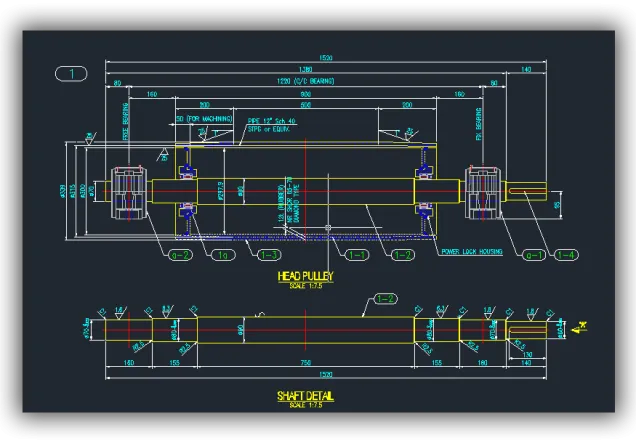Viewport: 636px width, 443px height.
Task: Click the ø300 diameter text
Action: tap(83, 191)
